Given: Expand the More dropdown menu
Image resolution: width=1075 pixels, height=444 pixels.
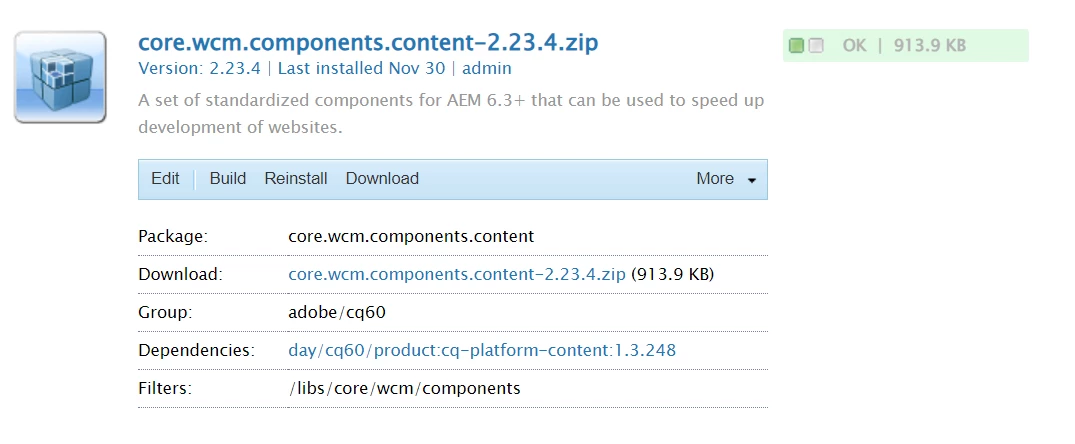Looking at the screenshot, I should [x=725, y=179].
